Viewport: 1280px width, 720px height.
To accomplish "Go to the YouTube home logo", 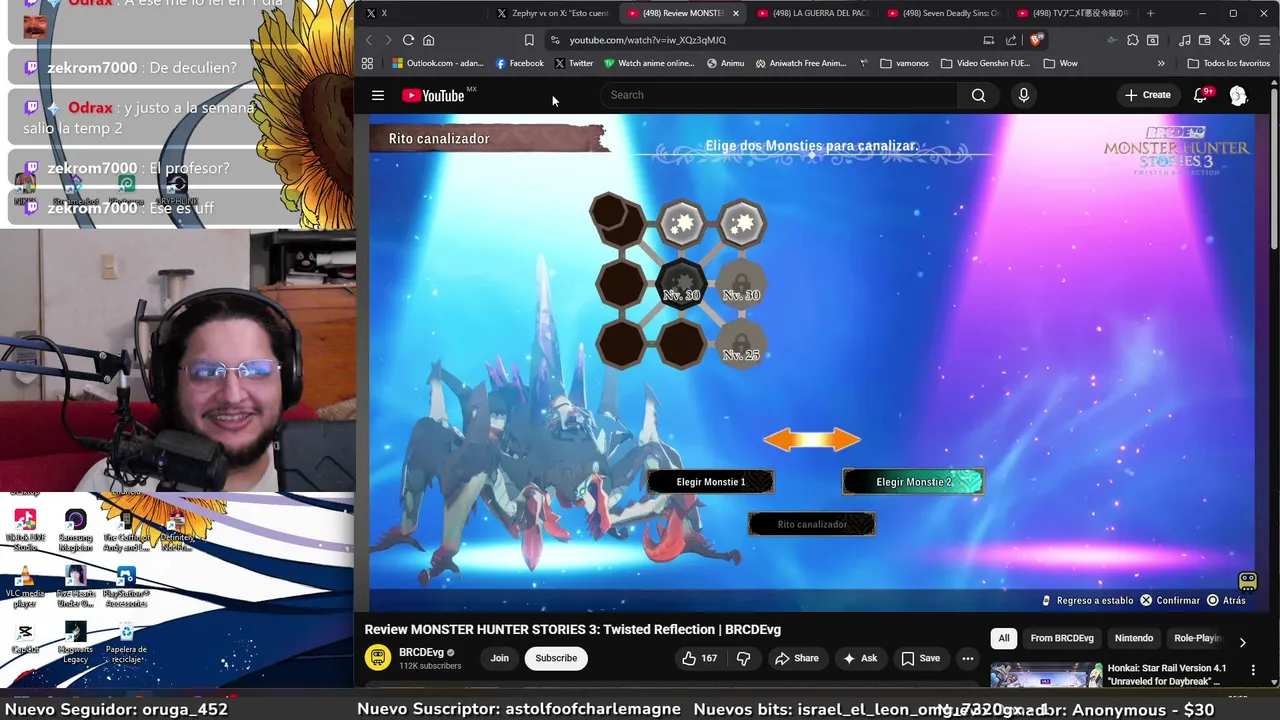I will tap(434, 95).
